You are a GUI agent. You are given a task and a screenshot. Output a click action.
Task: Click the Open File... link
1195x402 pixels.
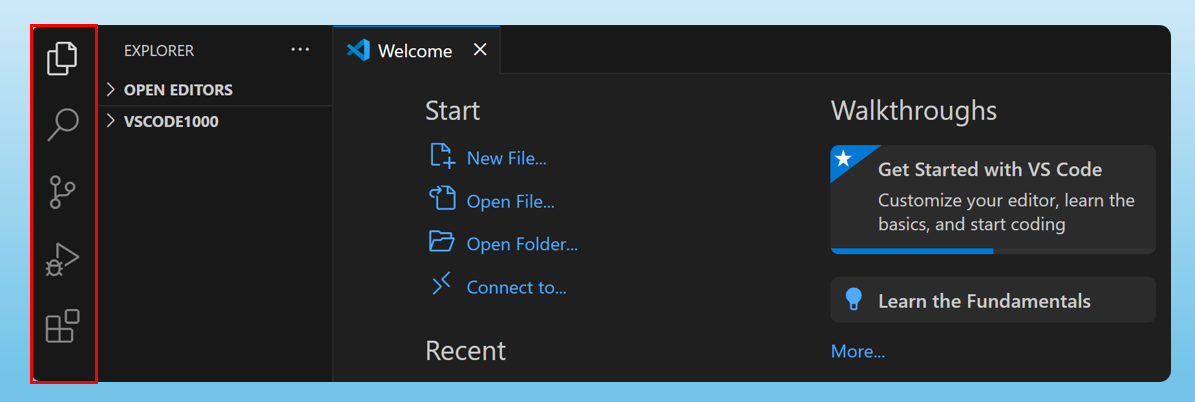pos(511,202)
